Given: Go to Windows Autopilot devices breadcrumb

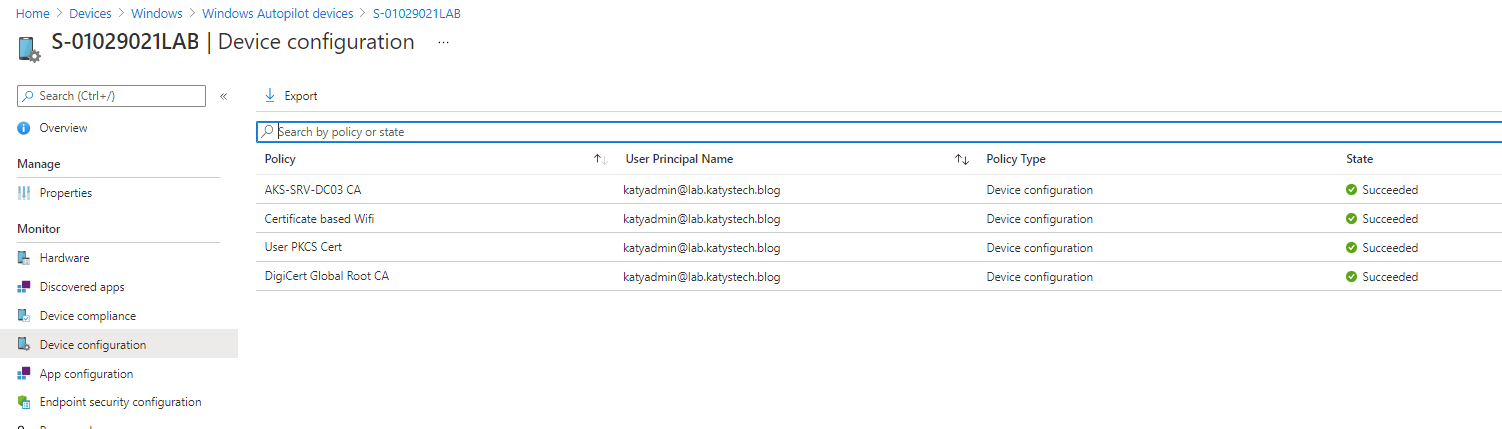Looking at the screenshot, I should (277, 14).
